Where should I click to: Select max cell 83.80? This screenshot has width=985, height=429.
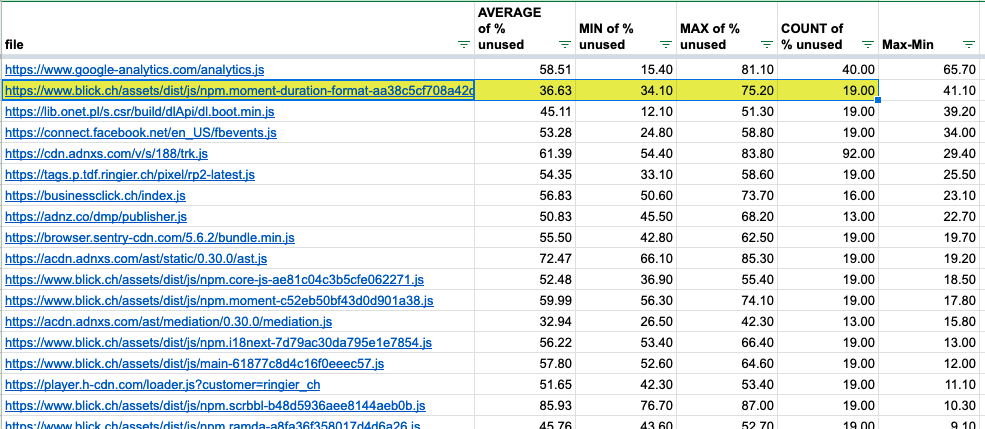coord(727,154)
